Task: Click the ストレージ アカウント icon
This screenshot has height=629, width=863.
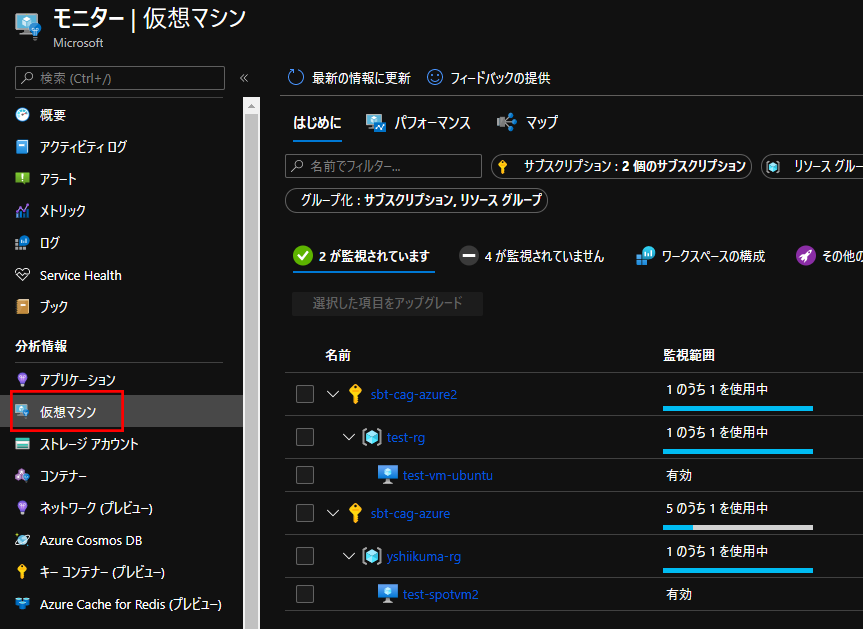Action: [23, 444]
